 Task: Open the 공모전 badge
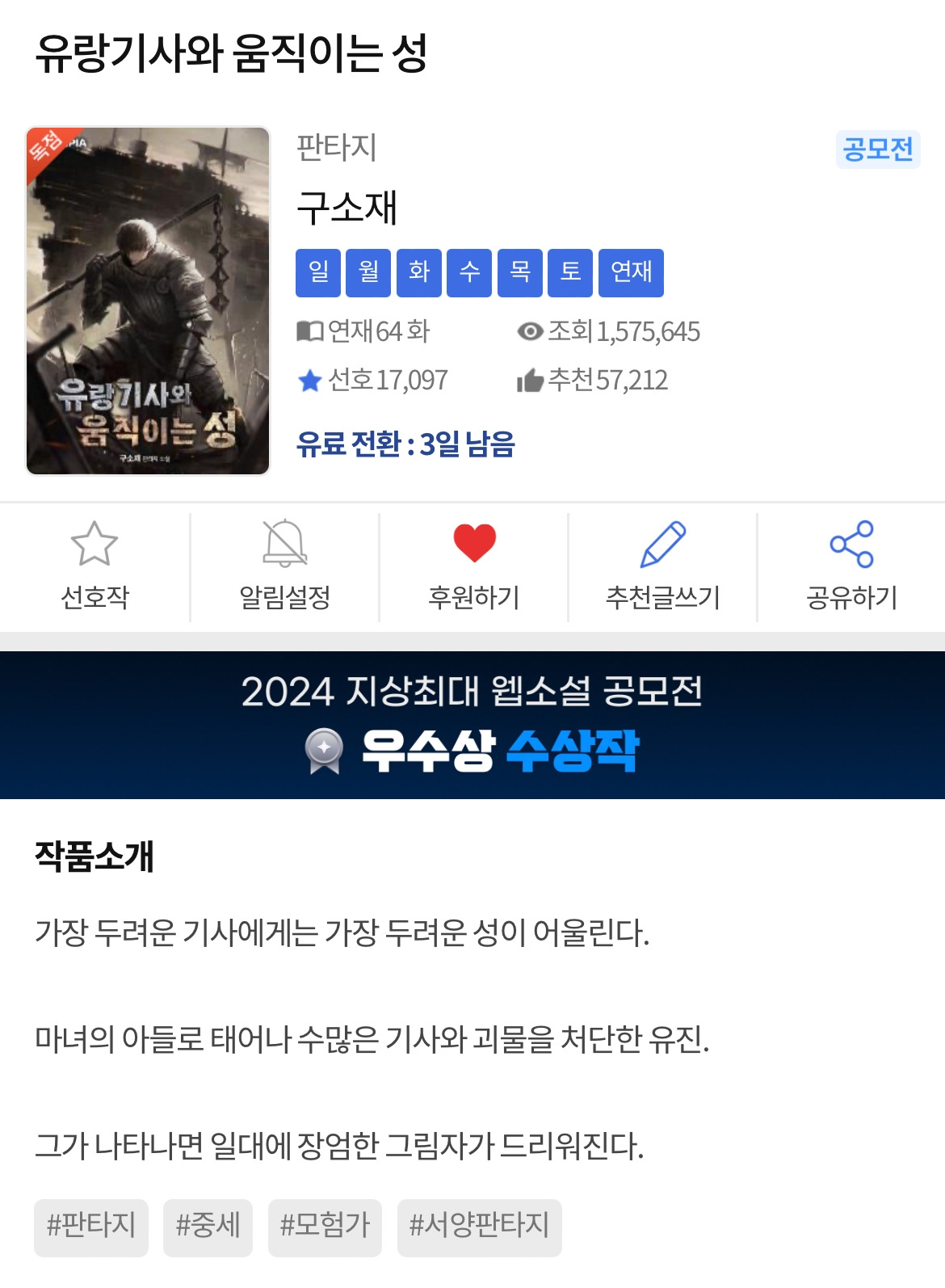click(x=878, y=149)
